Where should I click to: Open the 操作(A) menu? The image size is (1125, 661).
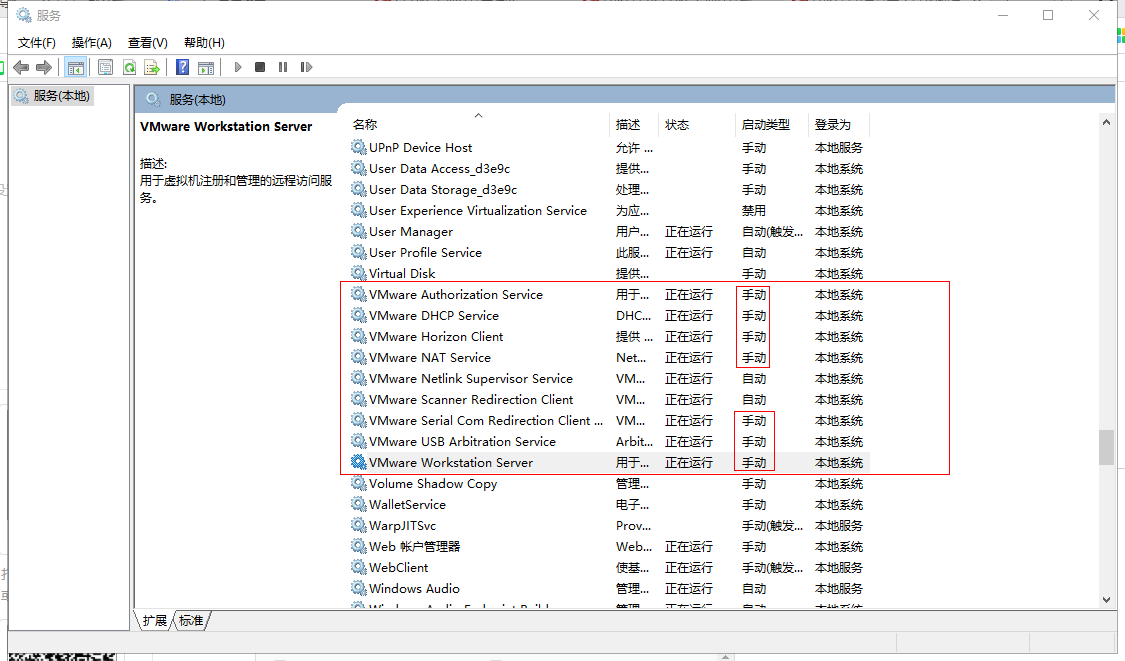tap(92, 43)
